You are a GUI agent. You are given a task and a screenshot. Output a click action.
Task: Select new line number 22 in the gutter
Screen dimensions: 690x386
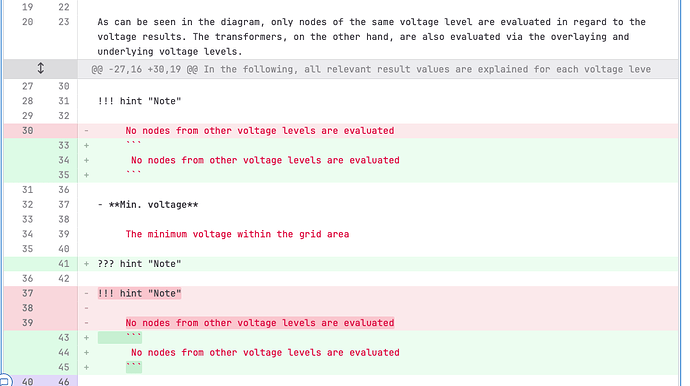[64, 7]
